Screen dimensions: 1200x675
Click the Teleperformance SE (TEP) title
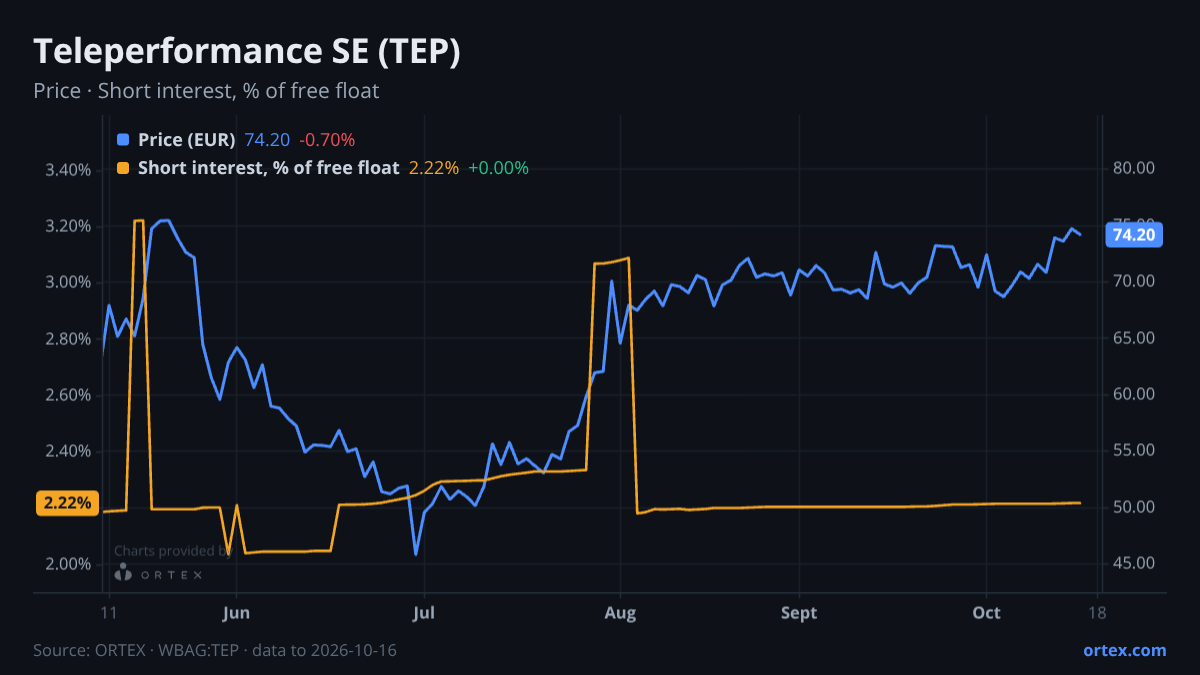[x=247, y=52]
